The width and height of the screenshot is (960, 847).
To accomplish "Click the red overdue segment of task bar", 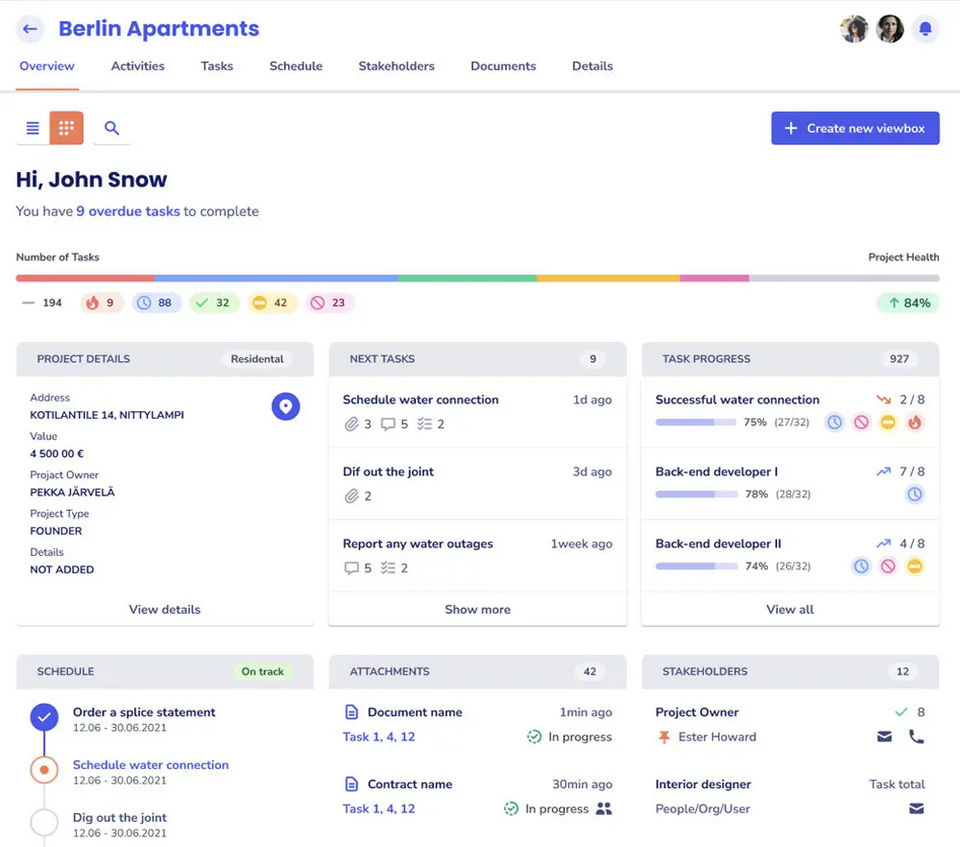I will click(x=85, y=278).
